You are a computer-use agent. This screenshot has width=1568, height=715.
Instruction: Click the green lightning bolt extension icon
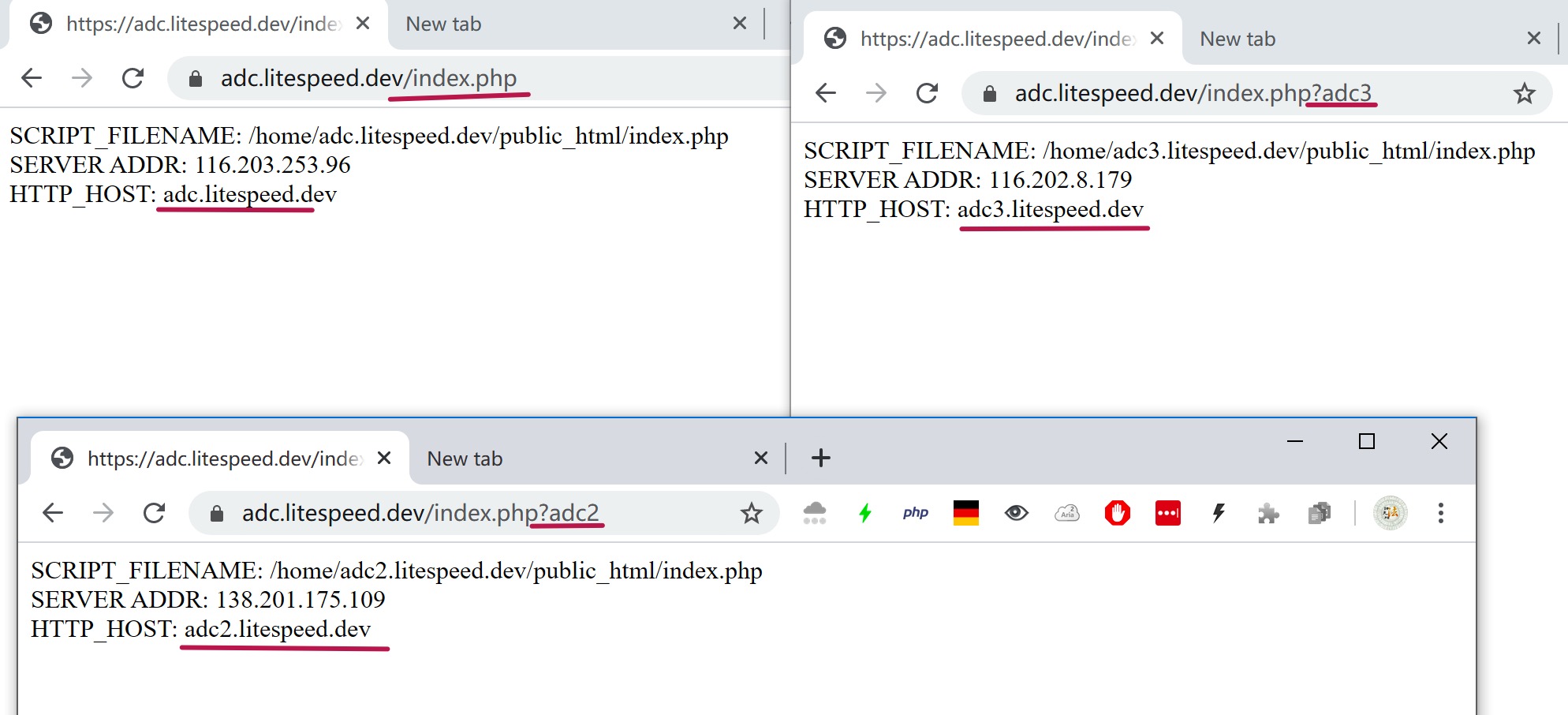click(865, 514)
